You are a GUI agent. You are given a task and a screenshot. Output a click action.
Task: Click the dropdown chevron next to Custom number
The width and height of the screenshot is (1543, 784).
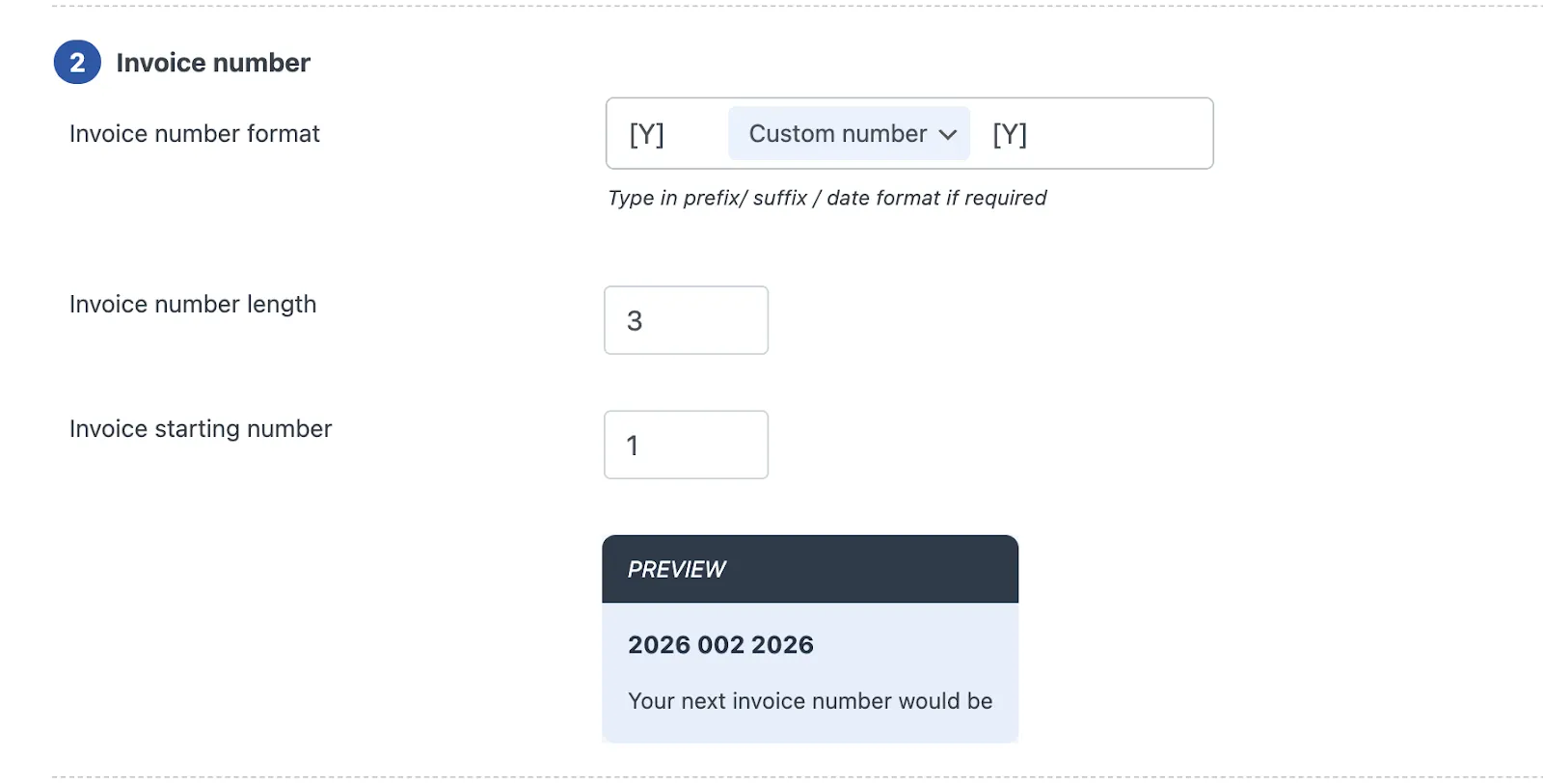point(948,134)
